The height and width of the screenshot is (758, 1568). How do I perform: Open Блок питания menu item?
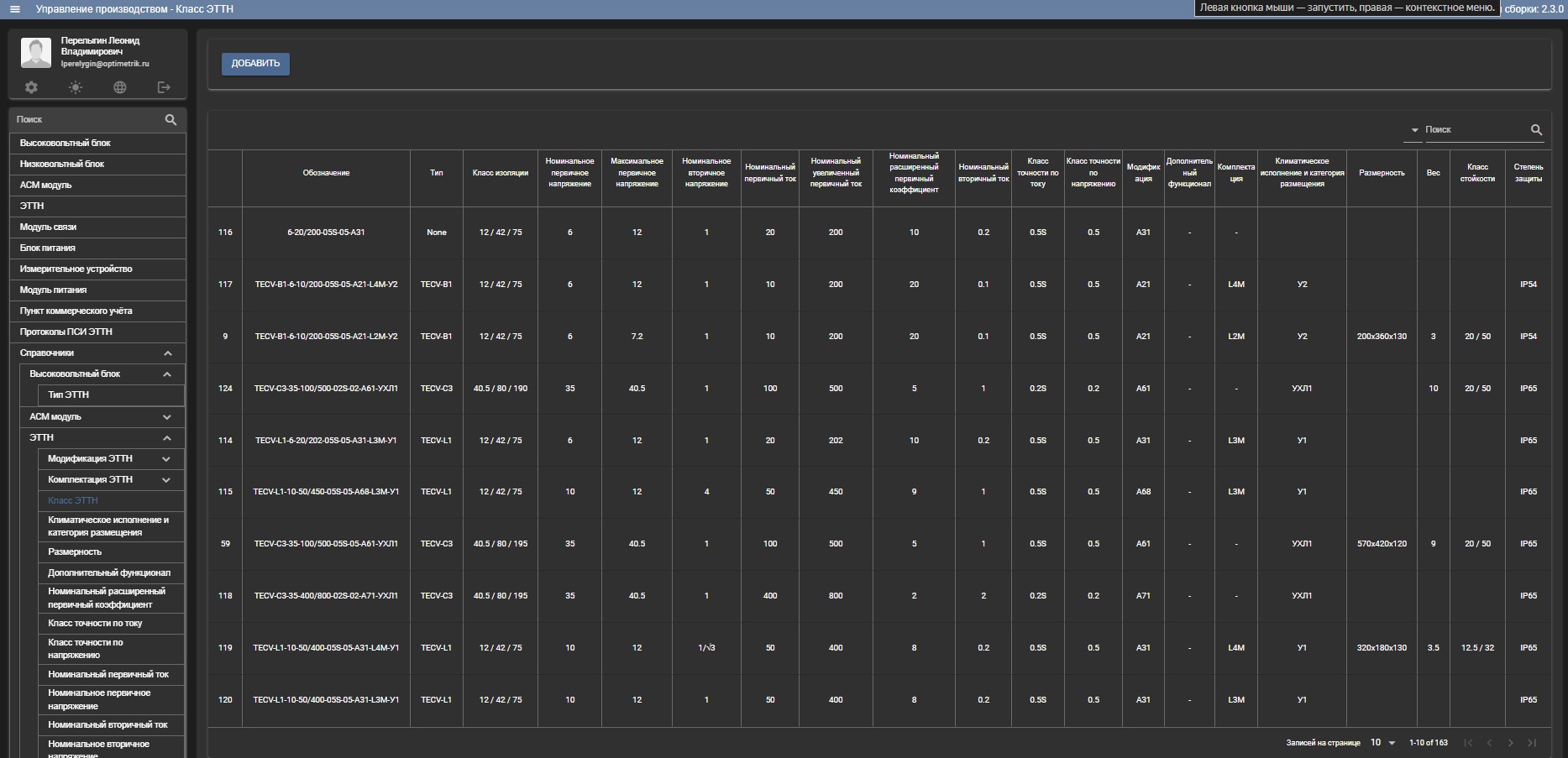click(97, 248)
